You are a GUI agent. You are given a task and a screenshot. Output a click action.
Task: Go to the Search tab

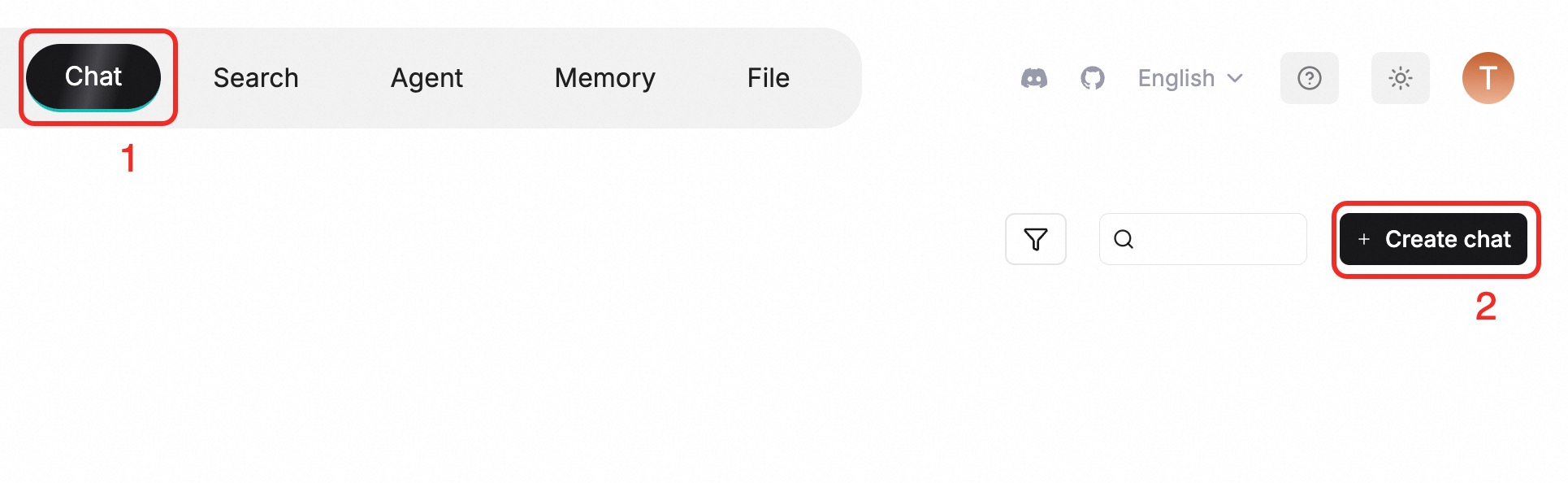click(256, 78)
